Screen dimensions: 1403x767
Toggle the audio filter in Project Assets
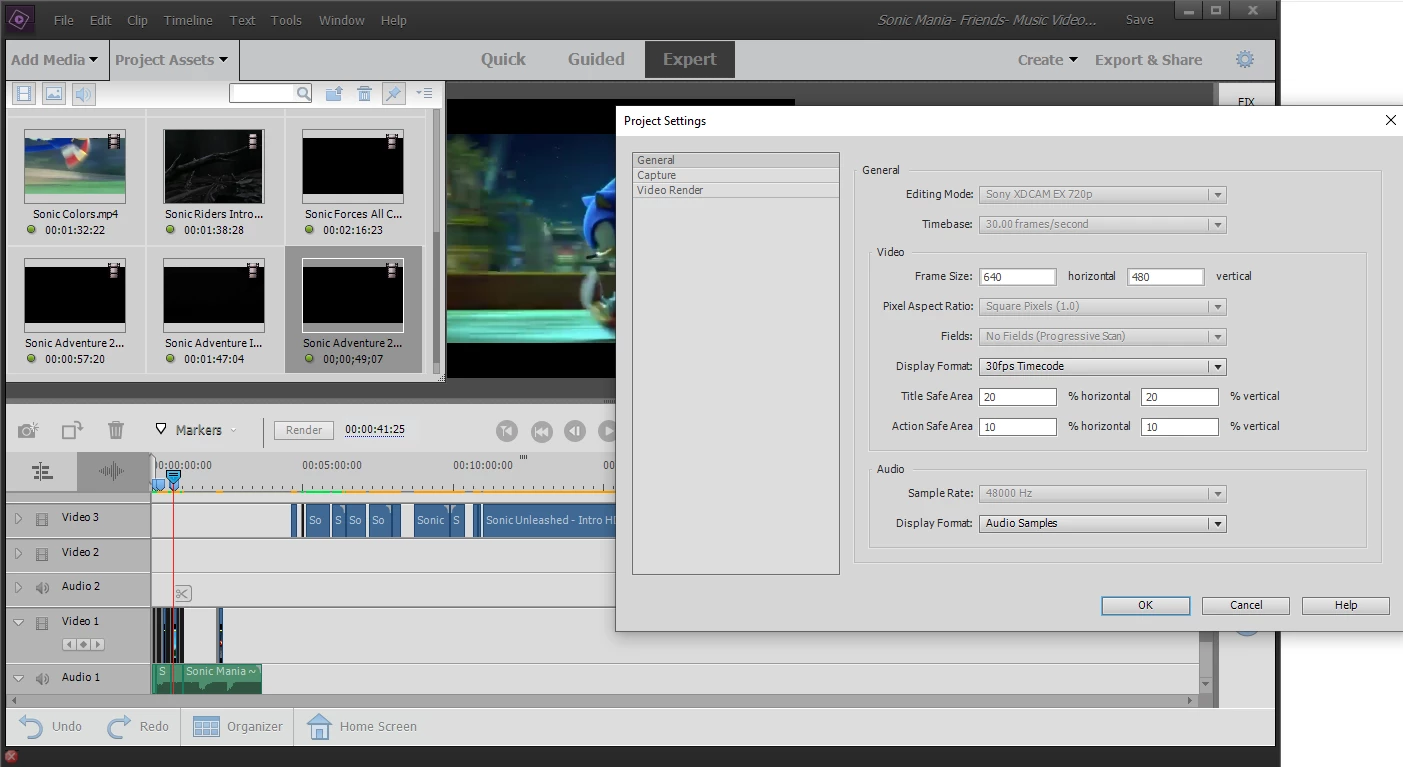[x=84, y=94]
